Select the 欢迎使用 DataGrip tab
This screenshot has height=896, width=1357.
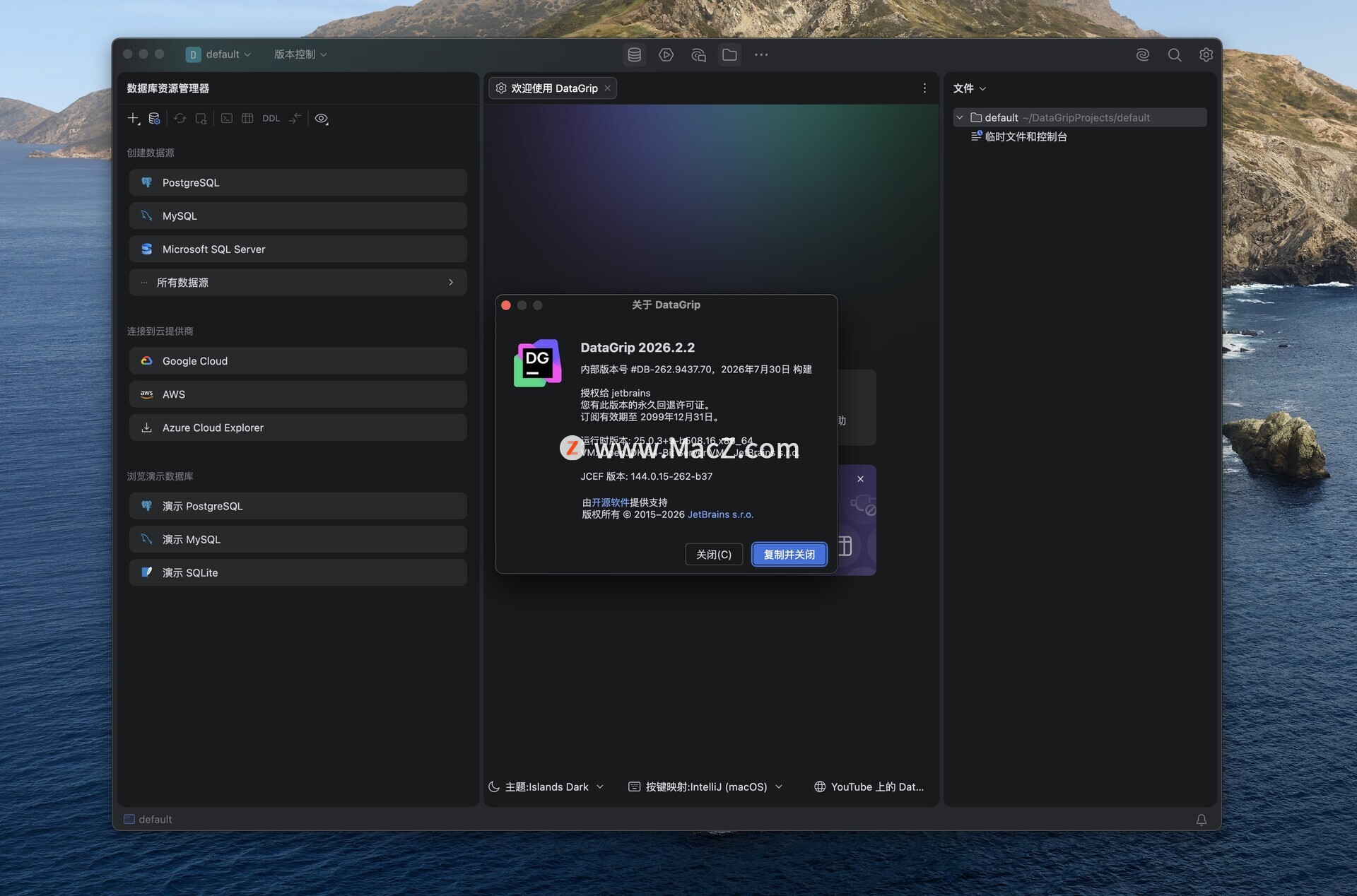[553, 88]
